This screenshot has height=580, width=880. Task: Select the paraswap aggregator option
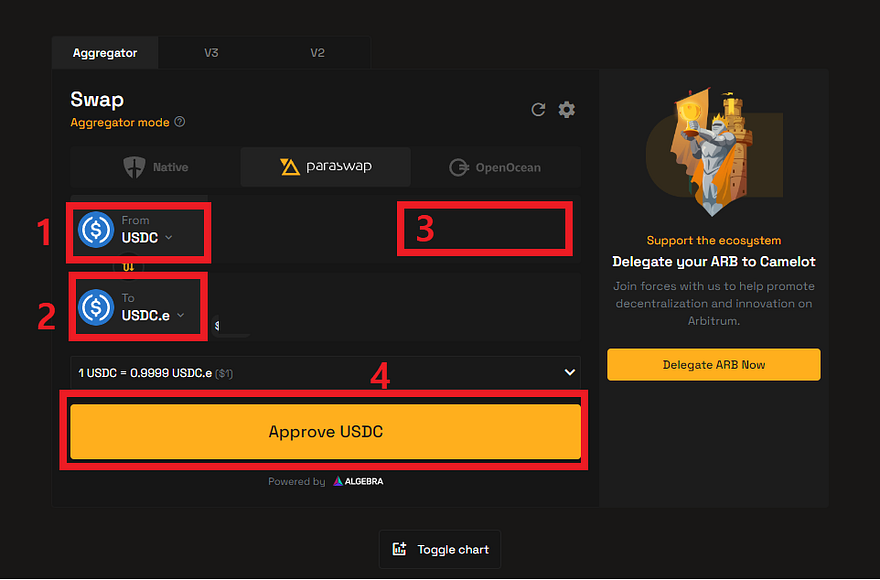[326, 167]
